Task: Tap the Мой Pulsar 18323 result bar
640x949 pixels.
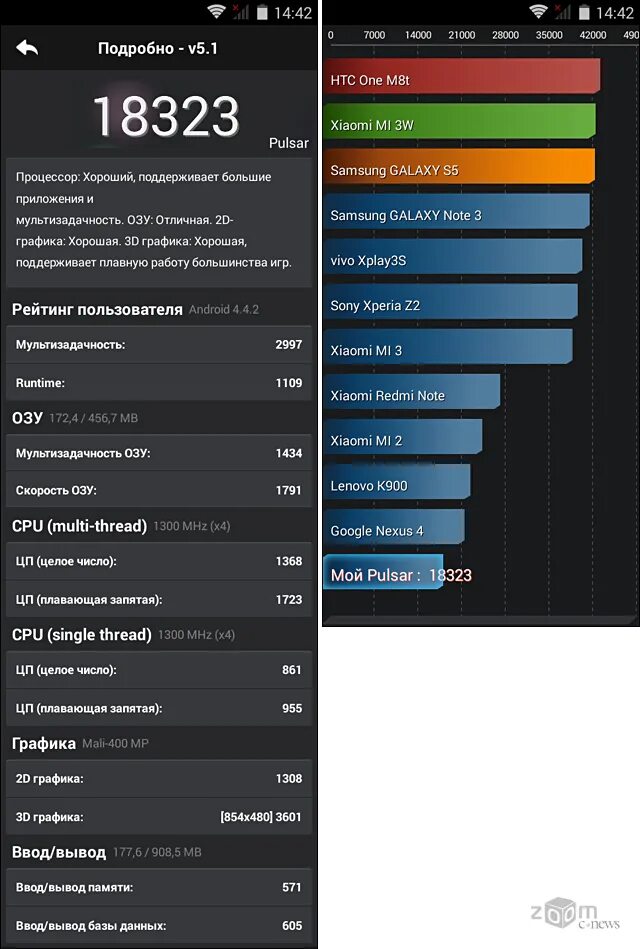Action: [383, 572]
